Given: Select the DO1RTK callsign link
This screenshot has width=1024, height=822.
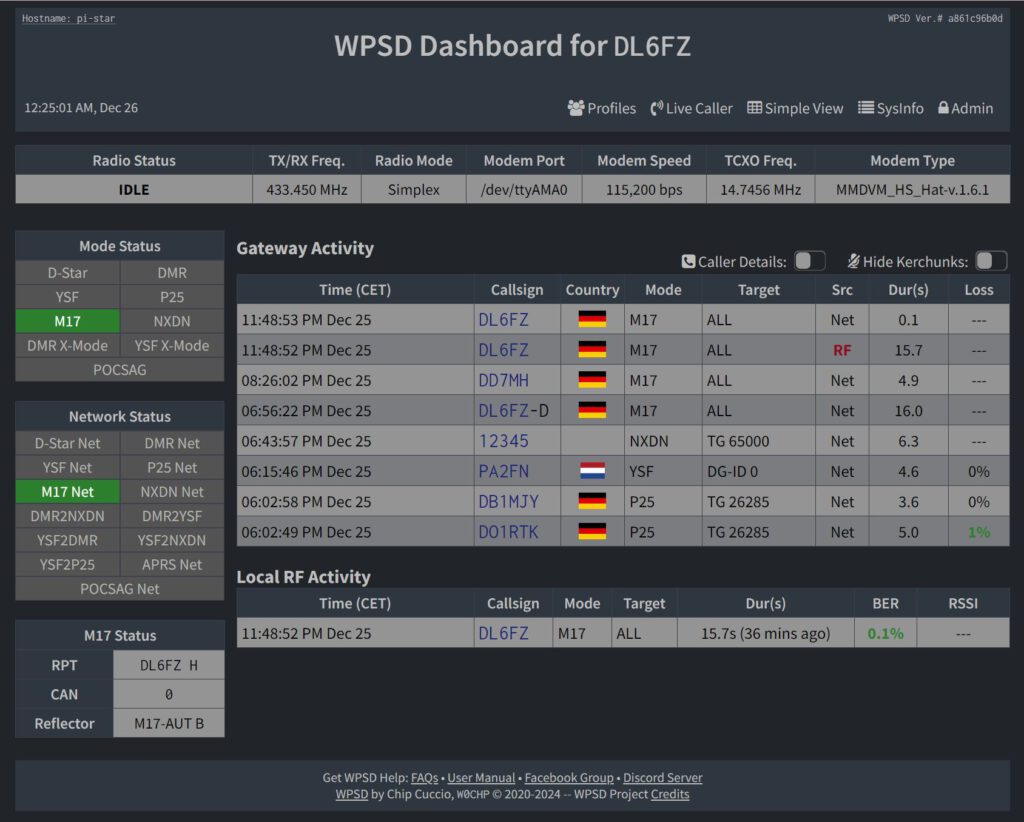Looking at the screenshot, I should [507, 532].
